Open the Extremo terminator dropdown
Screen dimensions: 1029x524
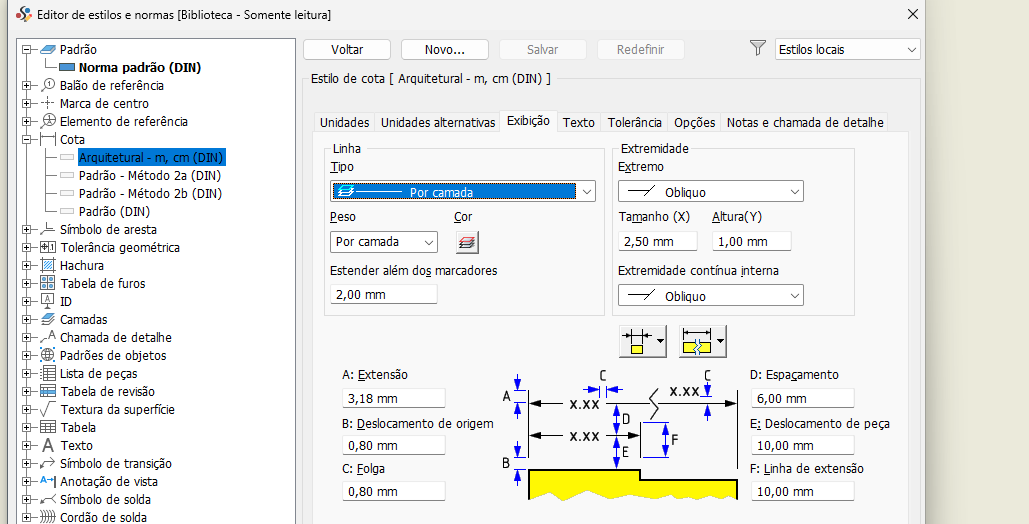pos(711,192)
